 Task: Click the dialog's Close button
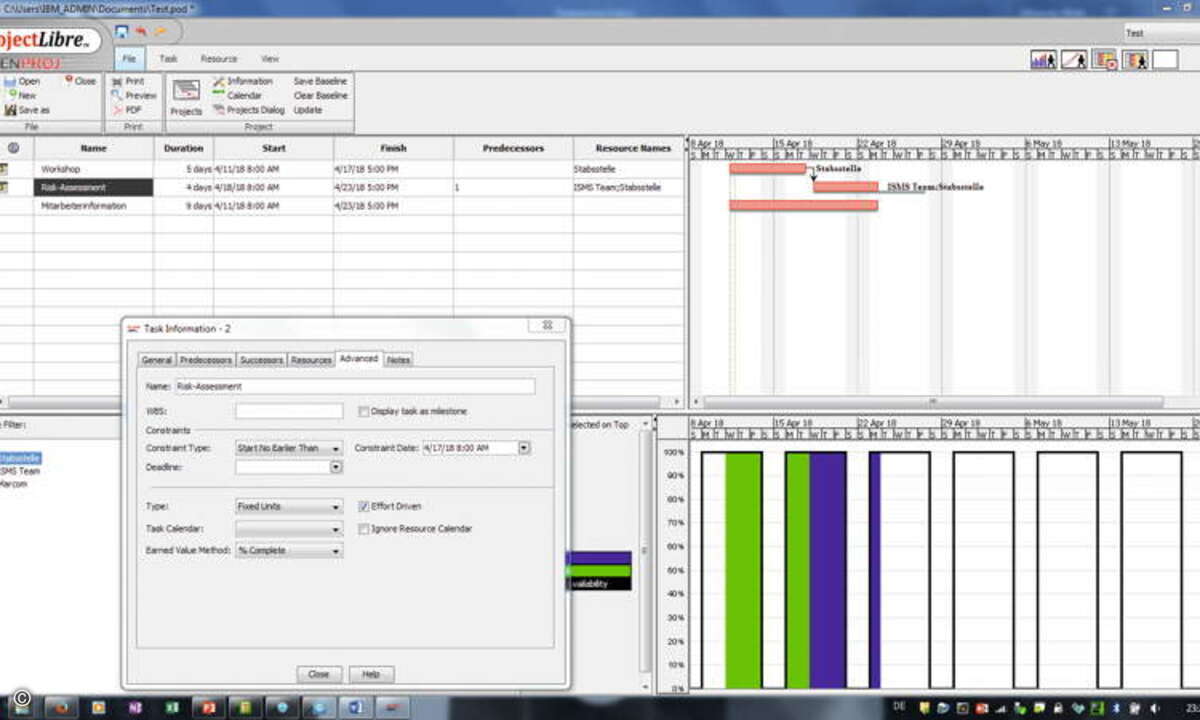(x=319, y=674)
